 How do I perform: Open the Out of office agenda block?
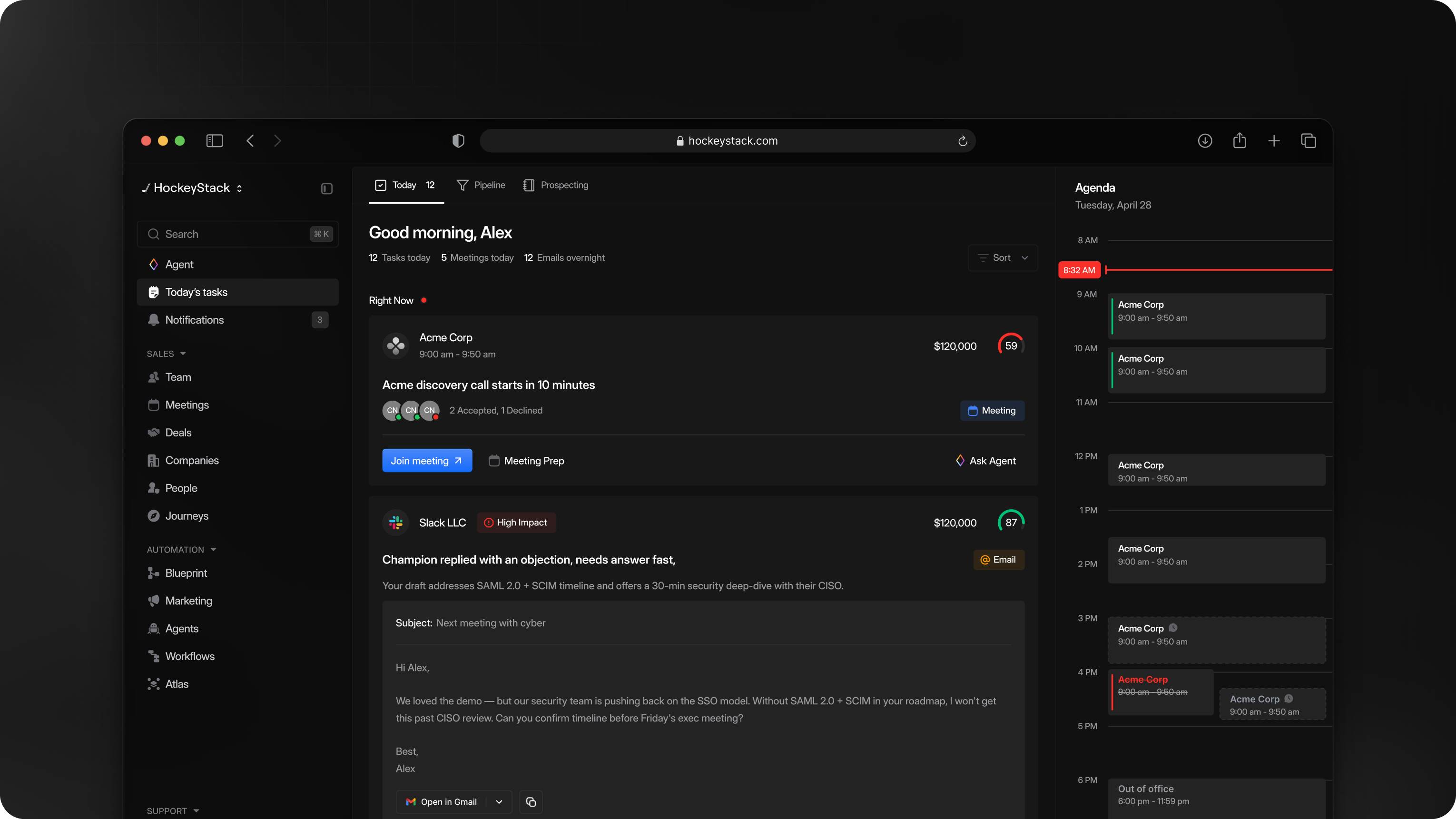click(x=1216, y=798)
